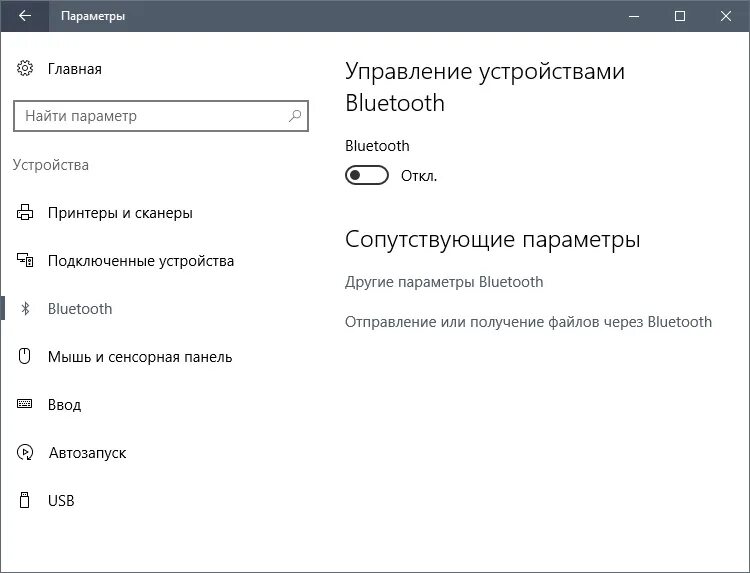Maximize the Параметры window

point(680,16)
